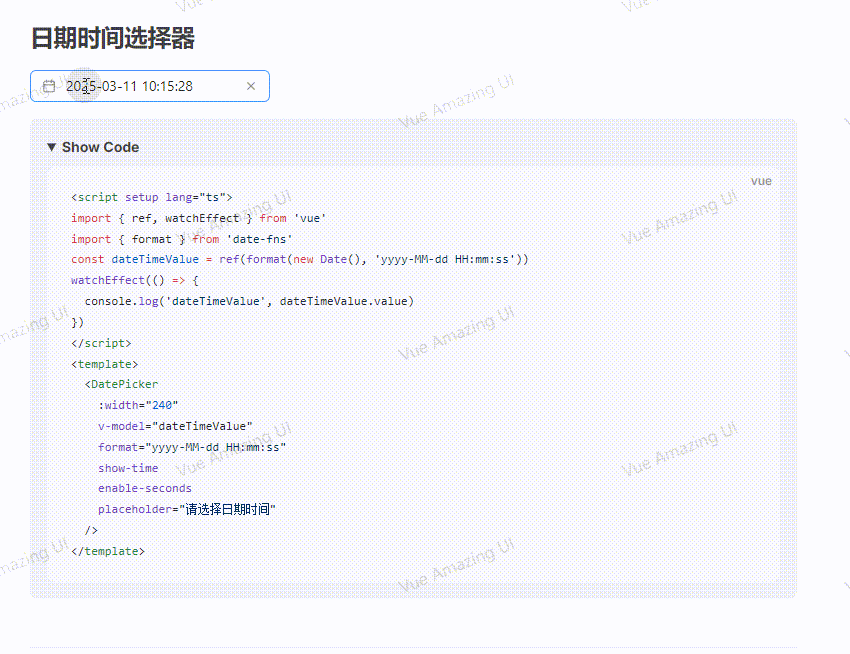Clear the date value with X icon

point(251,86)
